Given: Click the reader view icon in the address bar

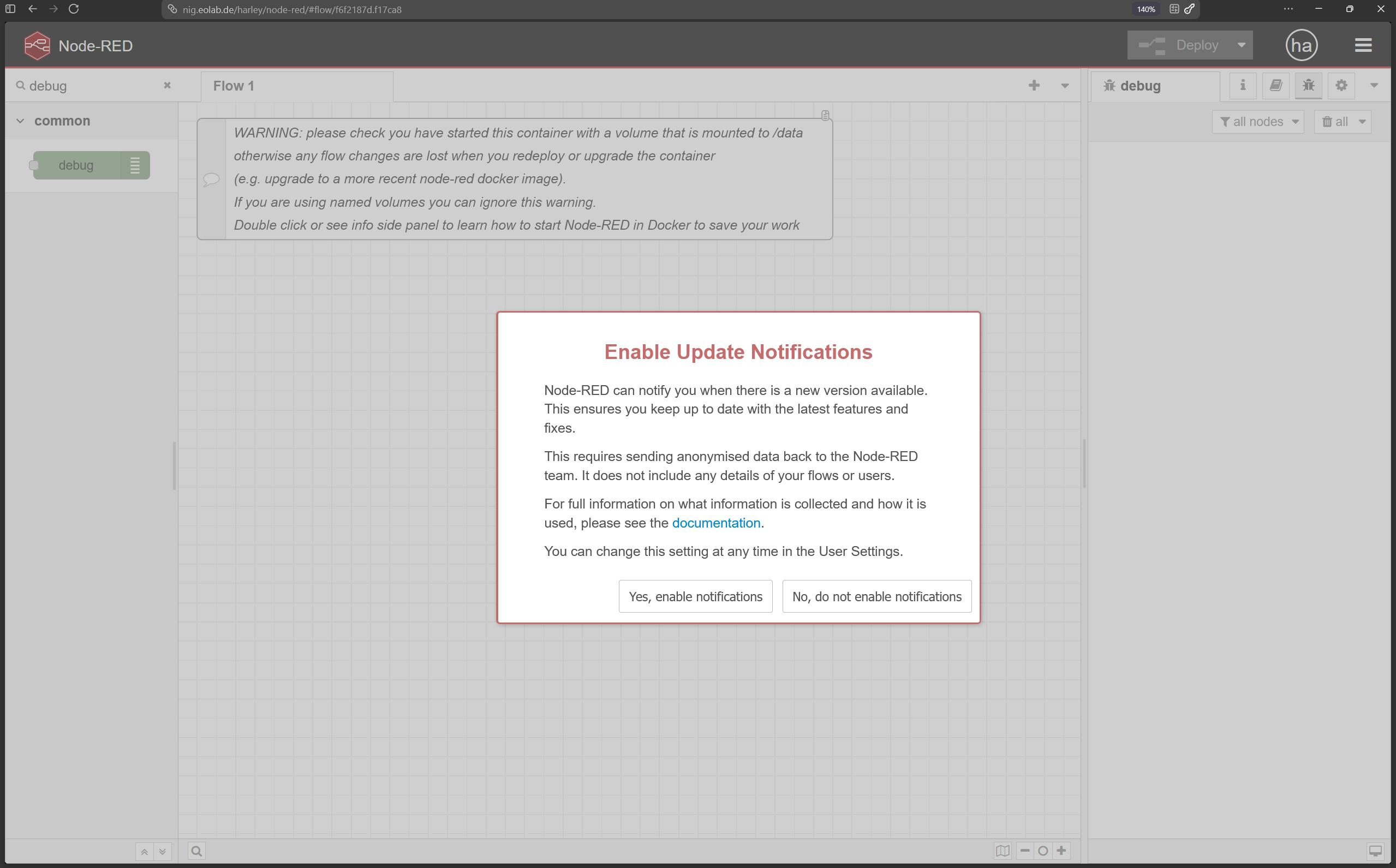Looking at the screenshot, I should coord(1174,9).
